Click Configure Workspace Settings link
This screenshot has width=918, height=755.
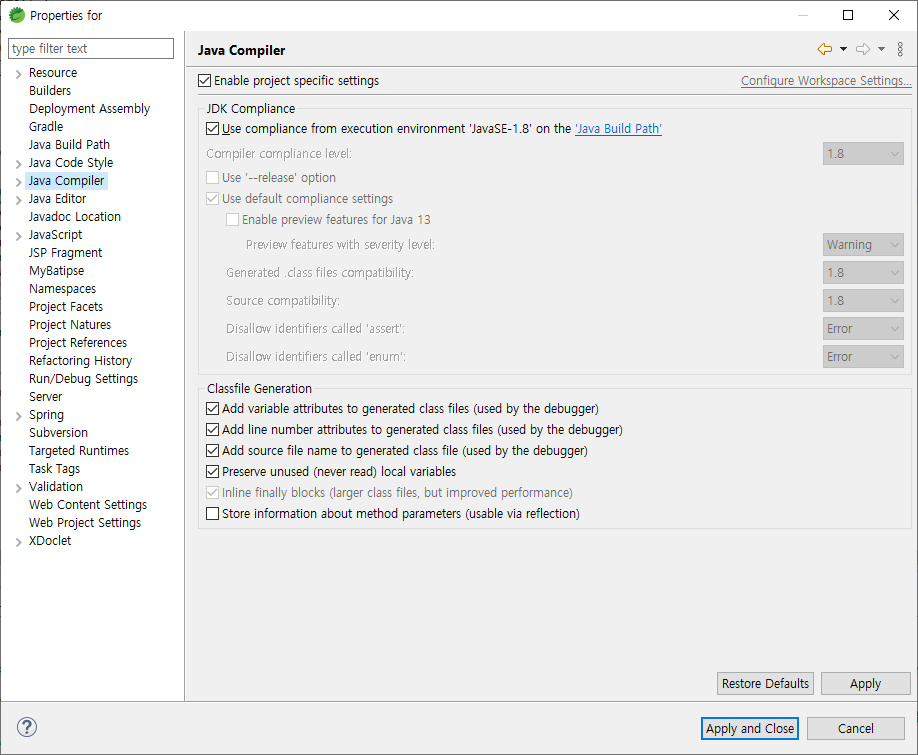point(826,81)
